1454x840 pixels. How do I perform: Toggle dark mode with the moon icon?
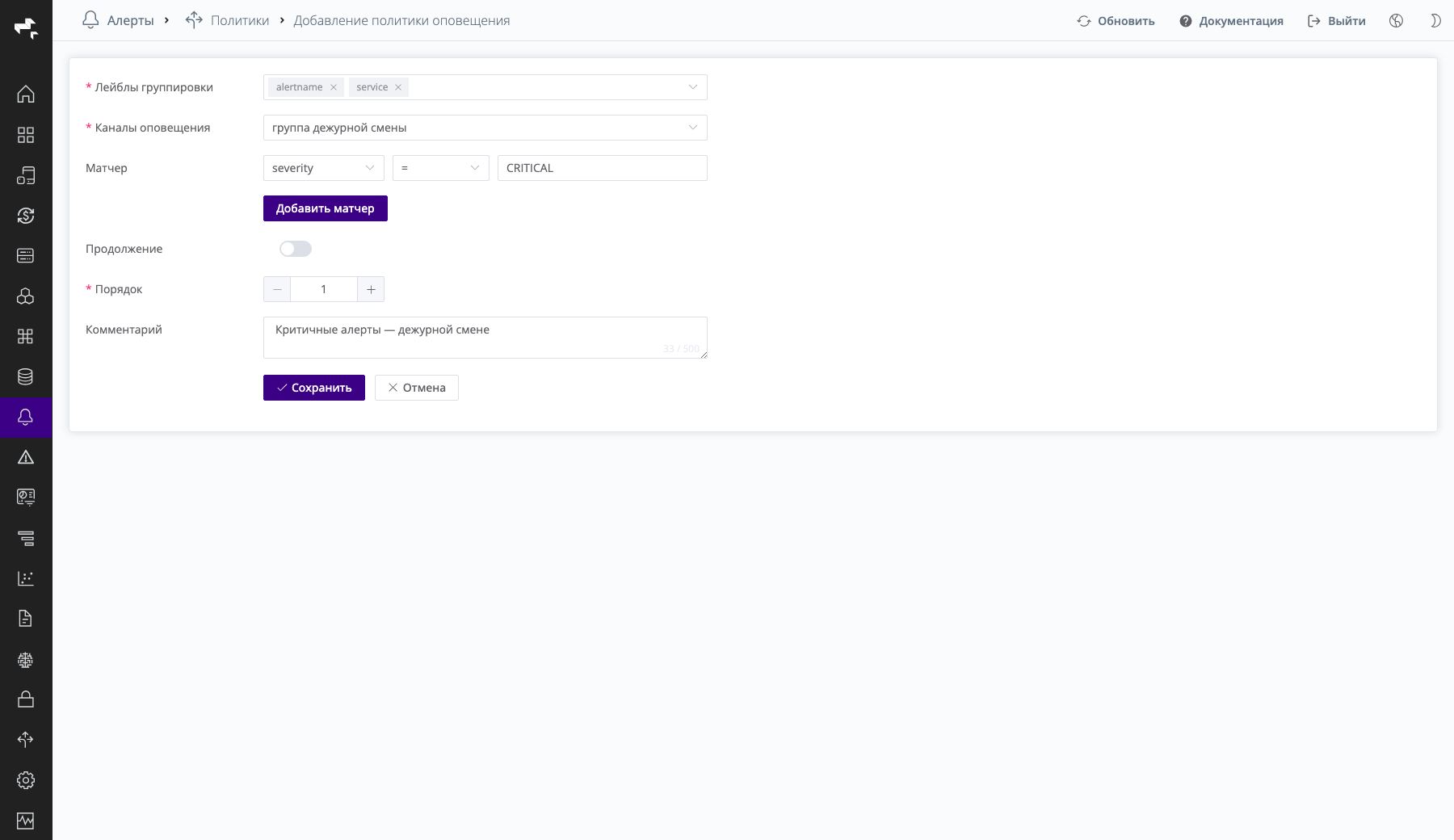coord(1435,21)
